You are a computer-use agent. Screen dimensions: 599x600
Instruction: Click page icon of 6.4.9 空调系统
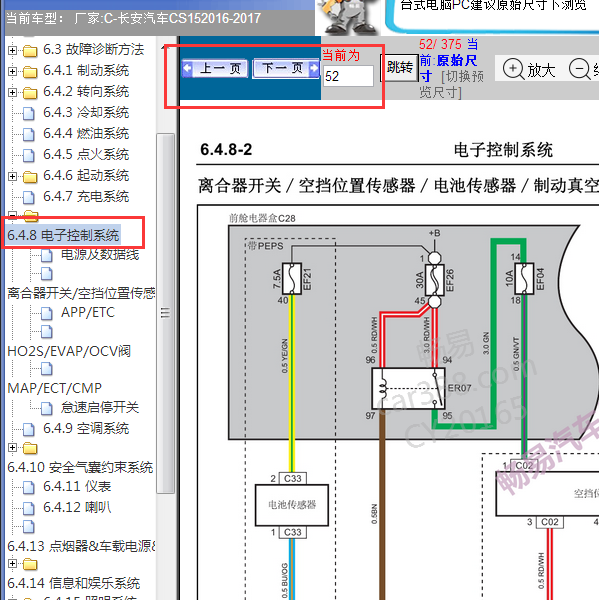point(29,429)
